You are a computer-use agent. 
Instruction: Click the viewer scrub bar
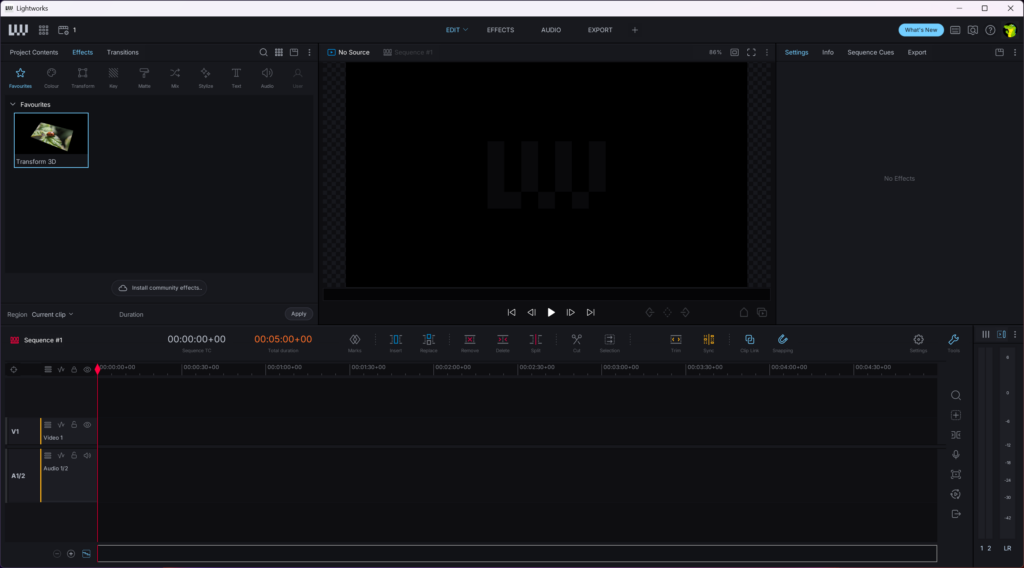[547, 294]
